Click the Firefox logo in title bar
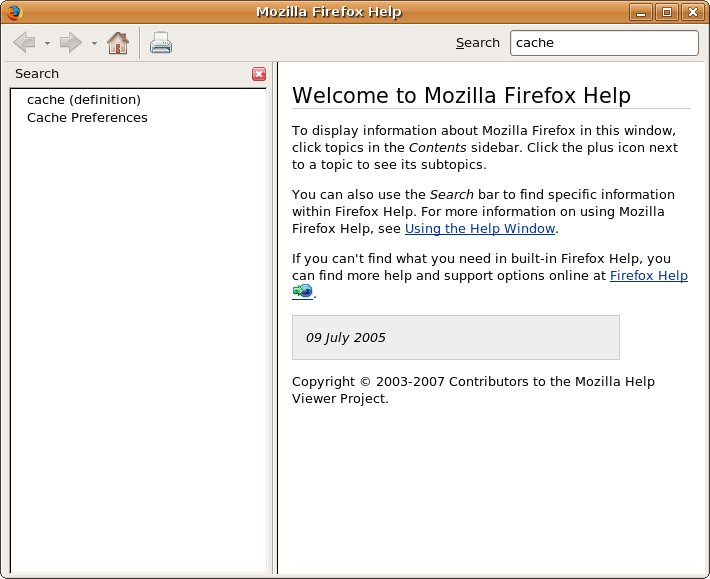The image size is (710, 579). [14, 12]
